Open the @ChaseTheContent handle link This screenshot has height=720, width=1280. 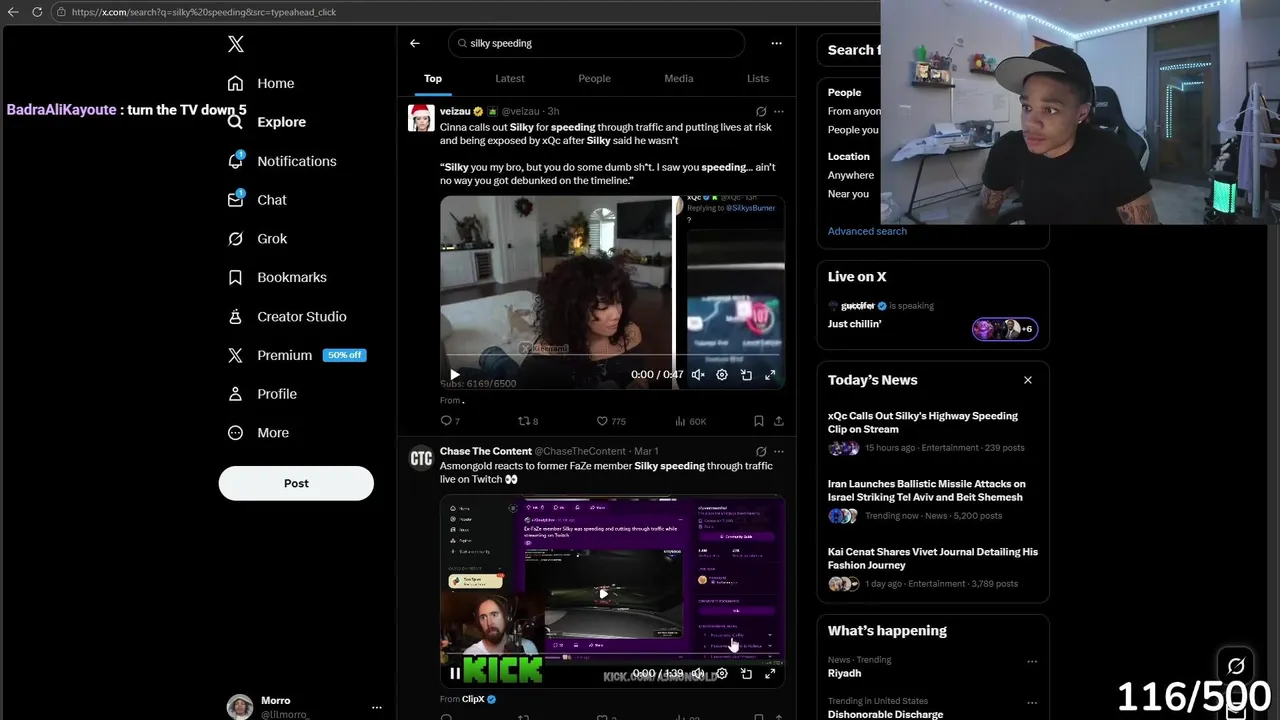point(580,451)
